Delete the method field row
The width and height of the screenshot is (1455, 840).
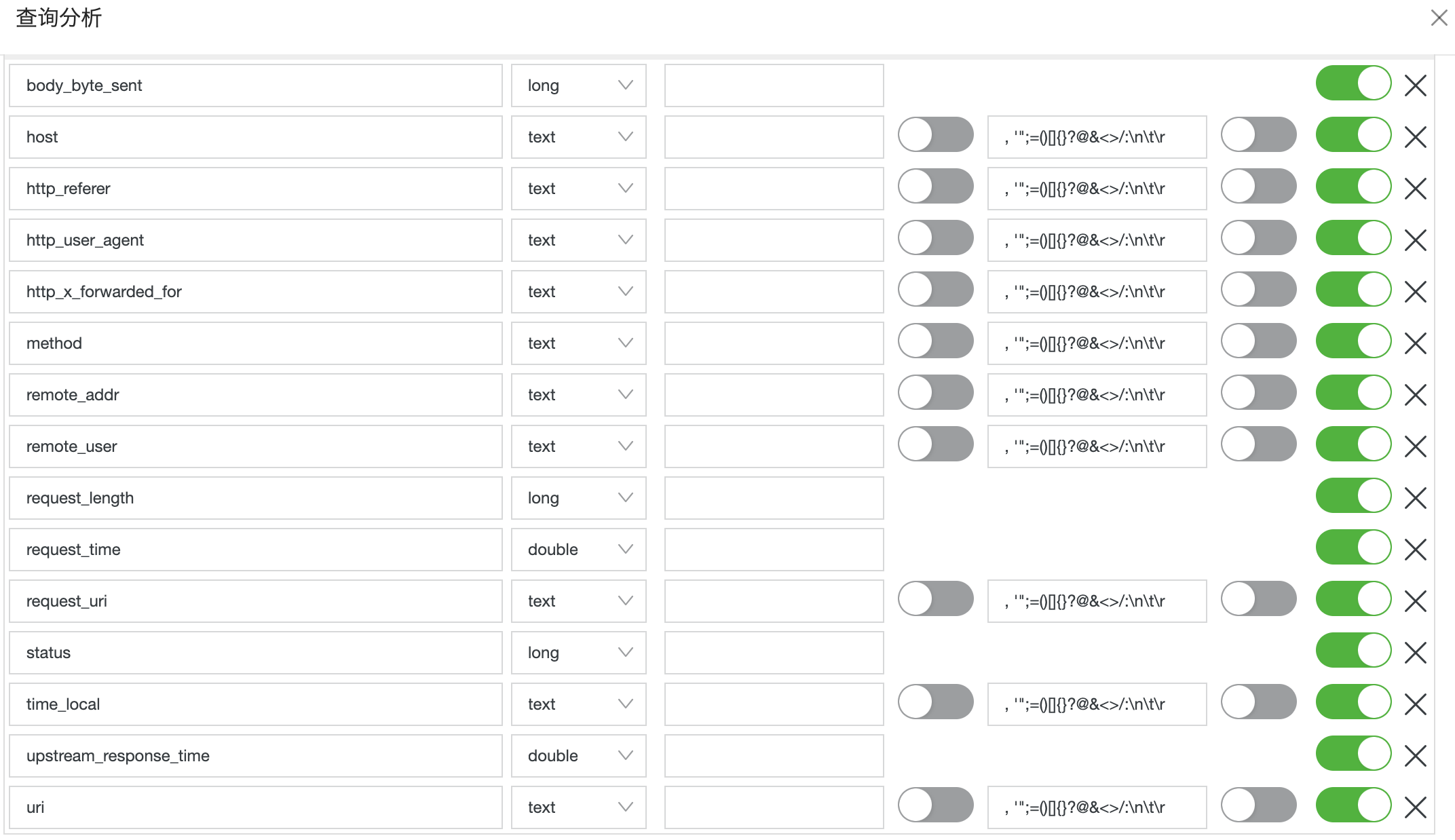click(1415, 343)
